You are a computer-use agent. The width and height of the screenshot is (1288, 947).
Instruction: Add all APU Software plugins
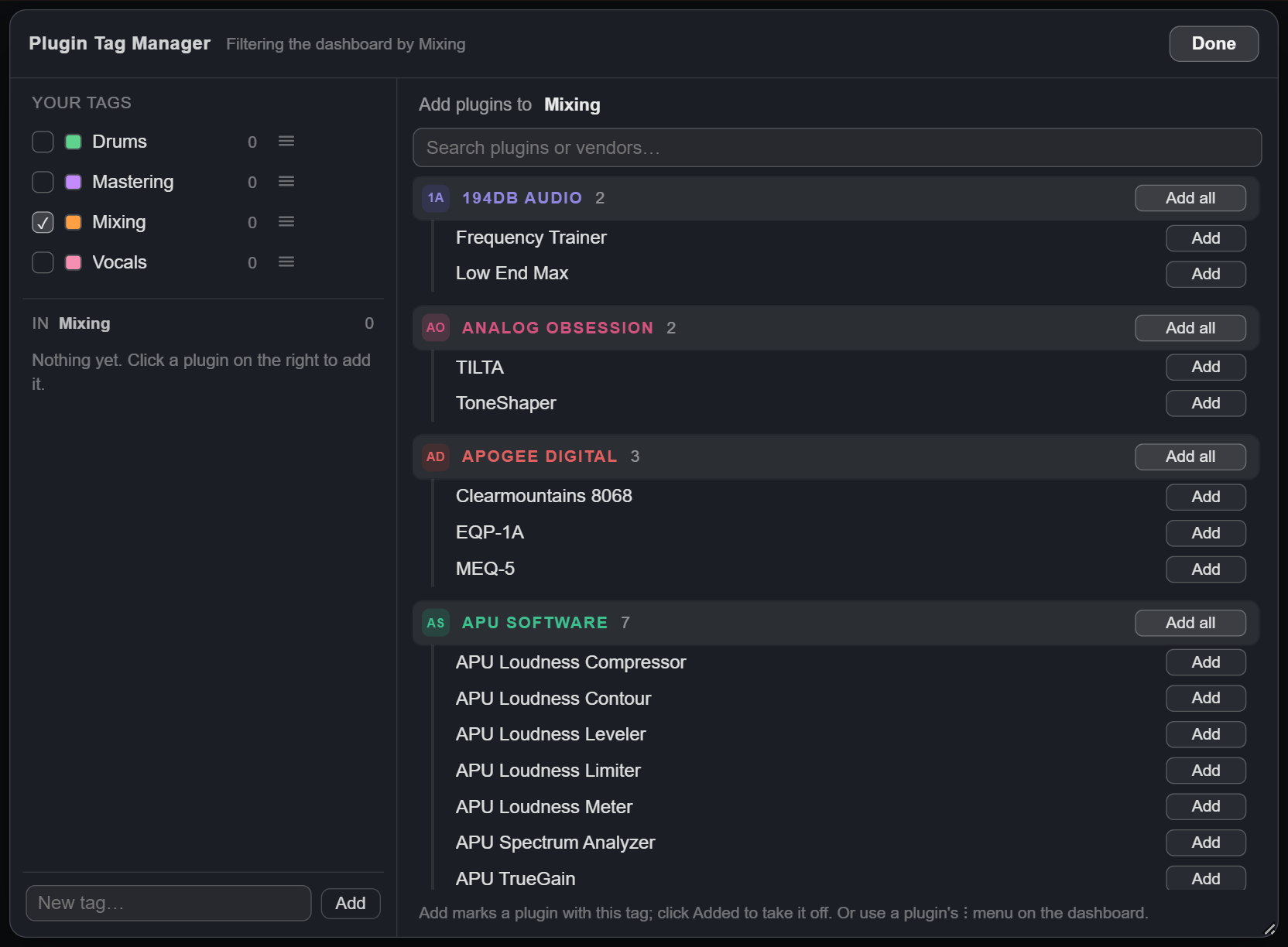1190,623
